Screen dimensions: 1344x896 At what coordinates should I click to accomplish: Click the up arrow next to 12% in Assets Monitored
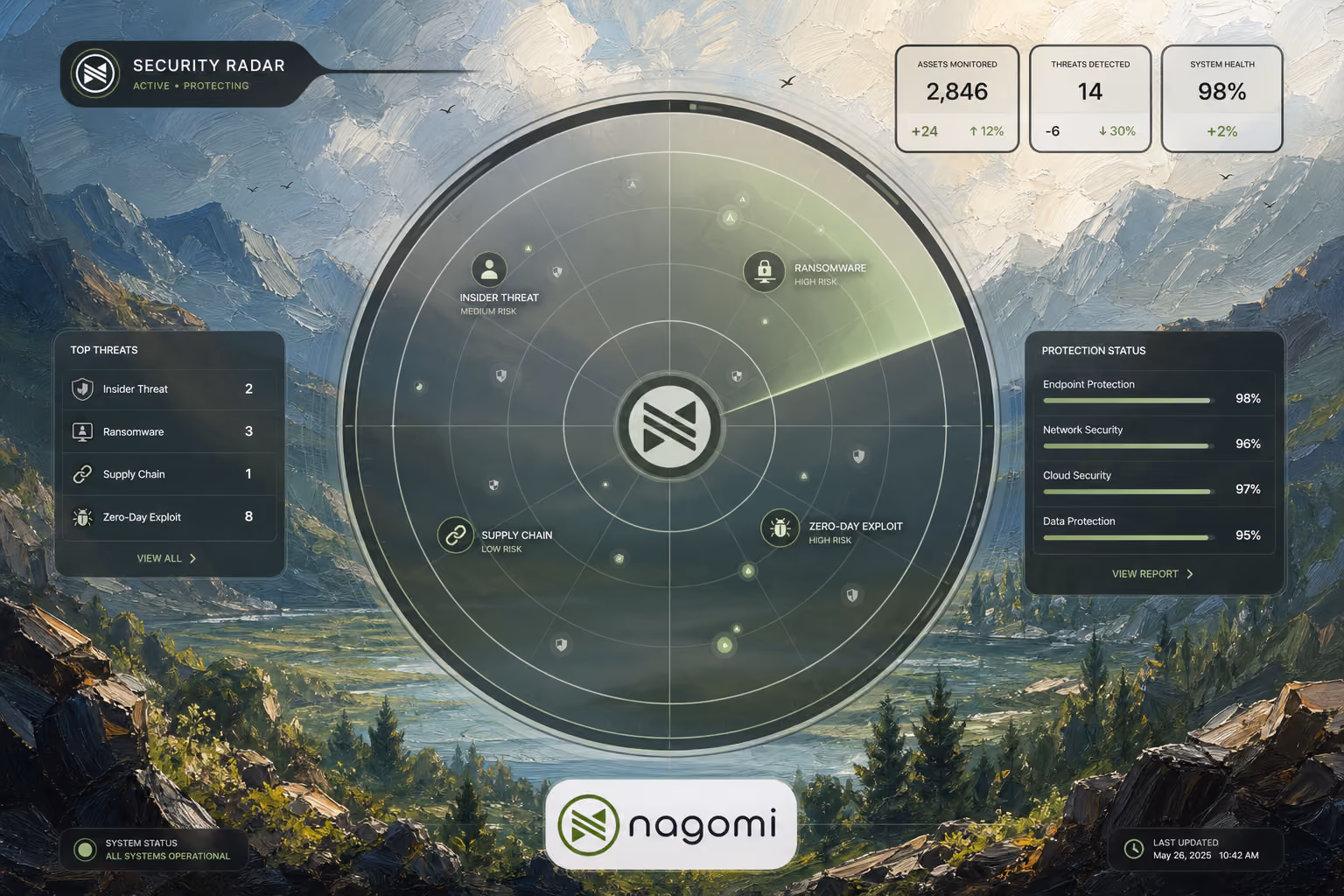point(973,131)
